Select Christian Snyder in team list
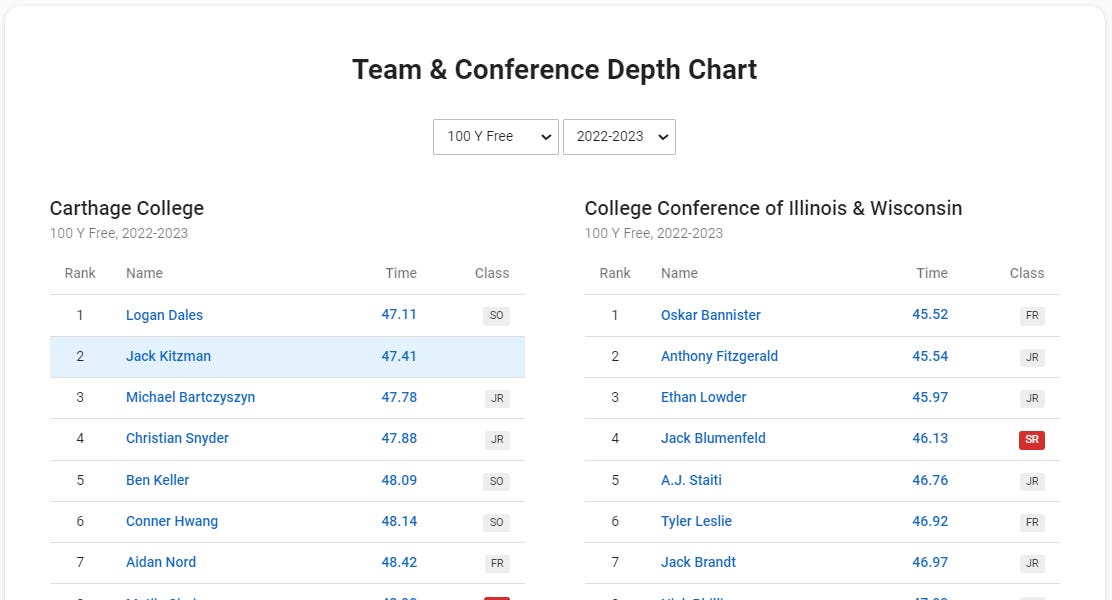Screen dimensions: 1112x600 [177, 438]
